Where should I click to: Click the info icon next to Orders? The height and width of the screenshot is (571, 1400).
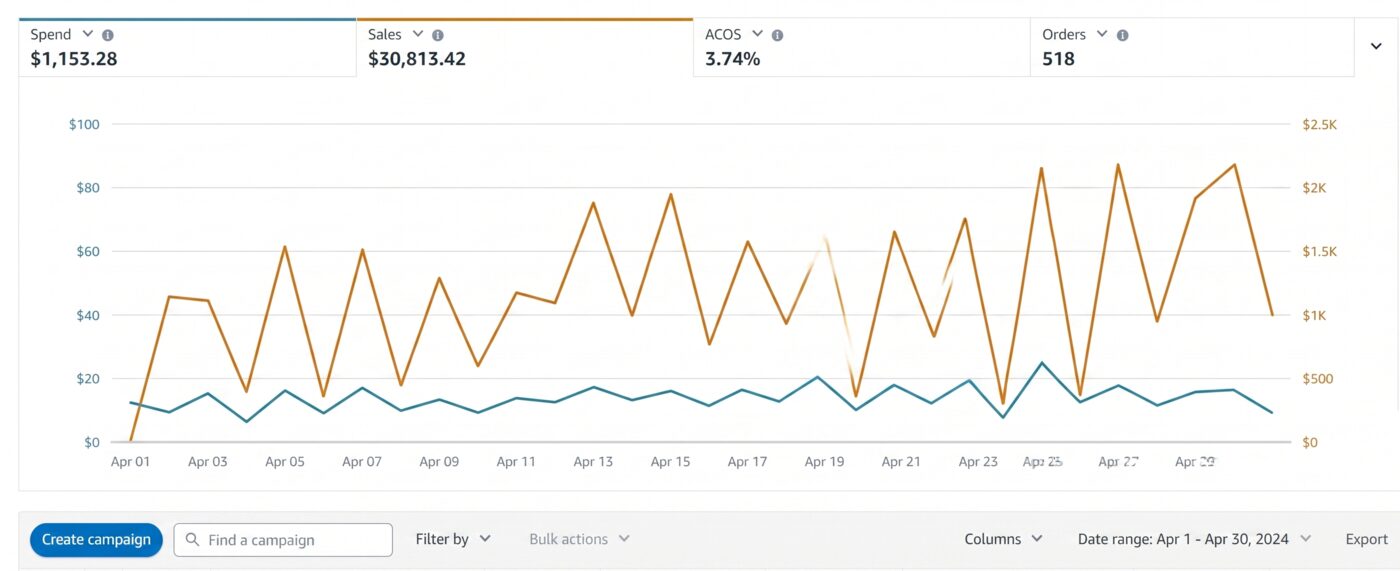click(x=1122, y=35)
